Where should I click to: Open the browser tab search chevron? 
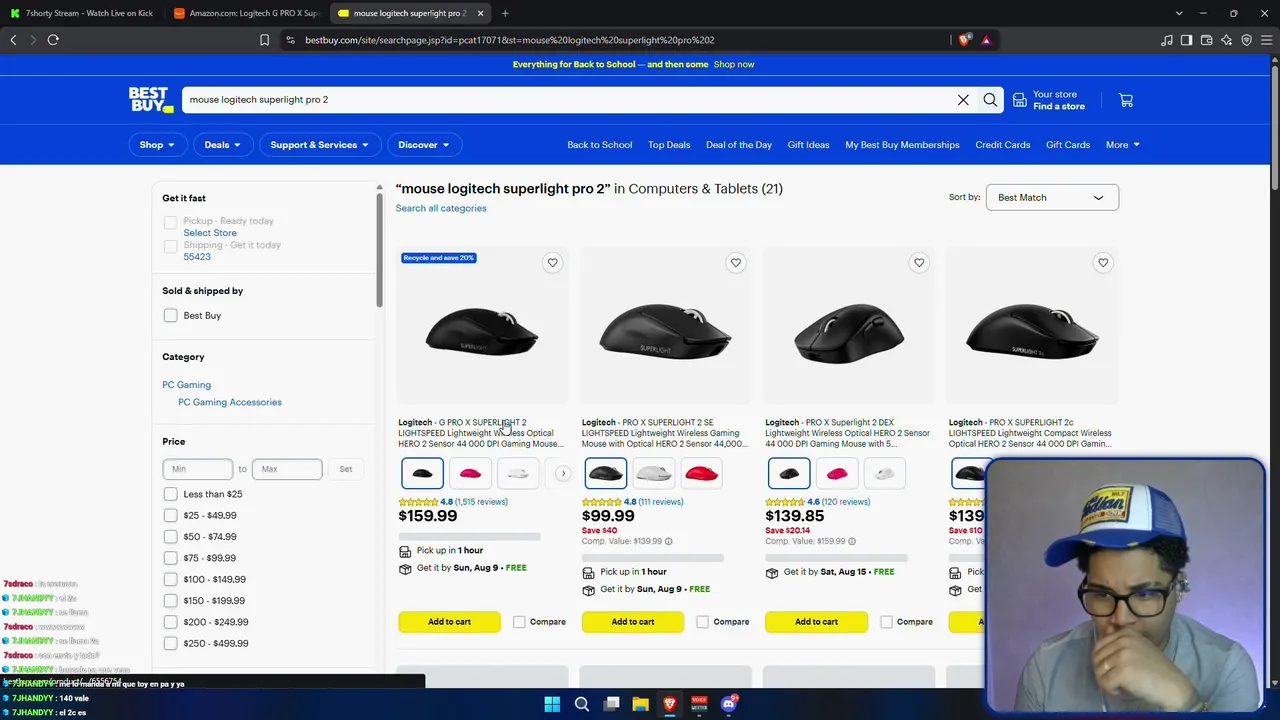tap(1179, 13)
